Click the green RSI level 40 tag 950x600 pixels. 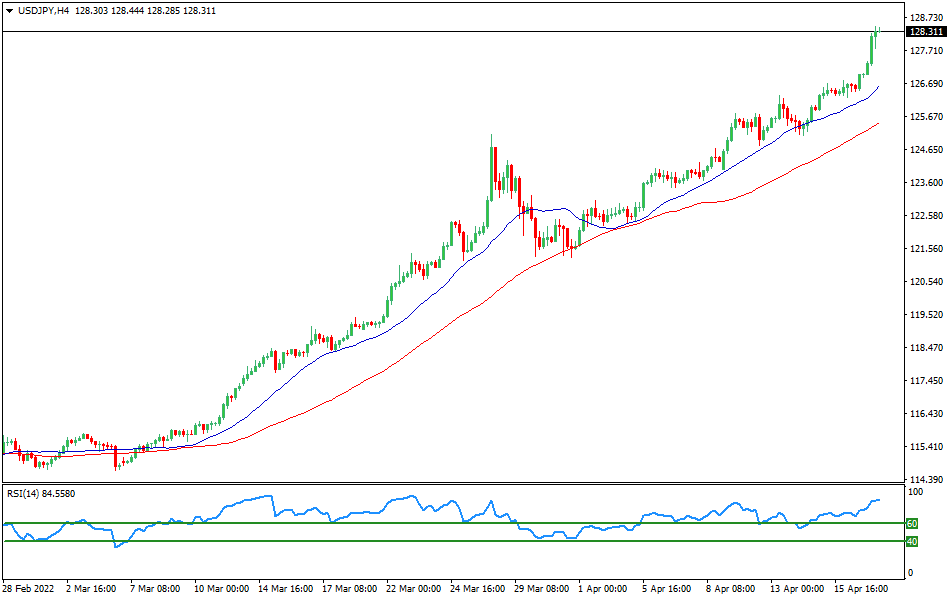912,541
